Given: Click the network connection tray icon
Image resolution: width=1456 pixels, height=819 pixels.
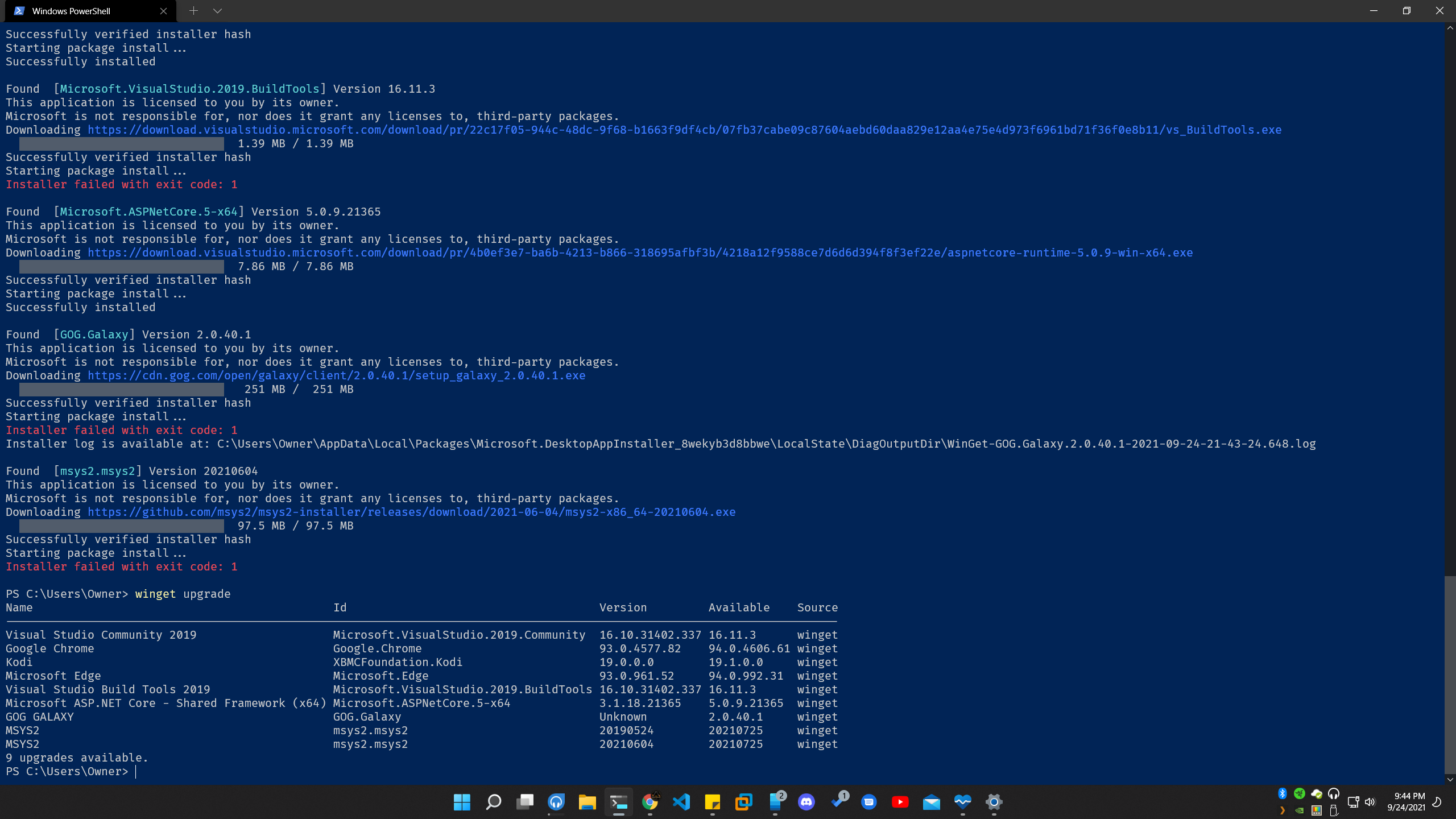Looking at the screenshot, I should pos(1354,802).
